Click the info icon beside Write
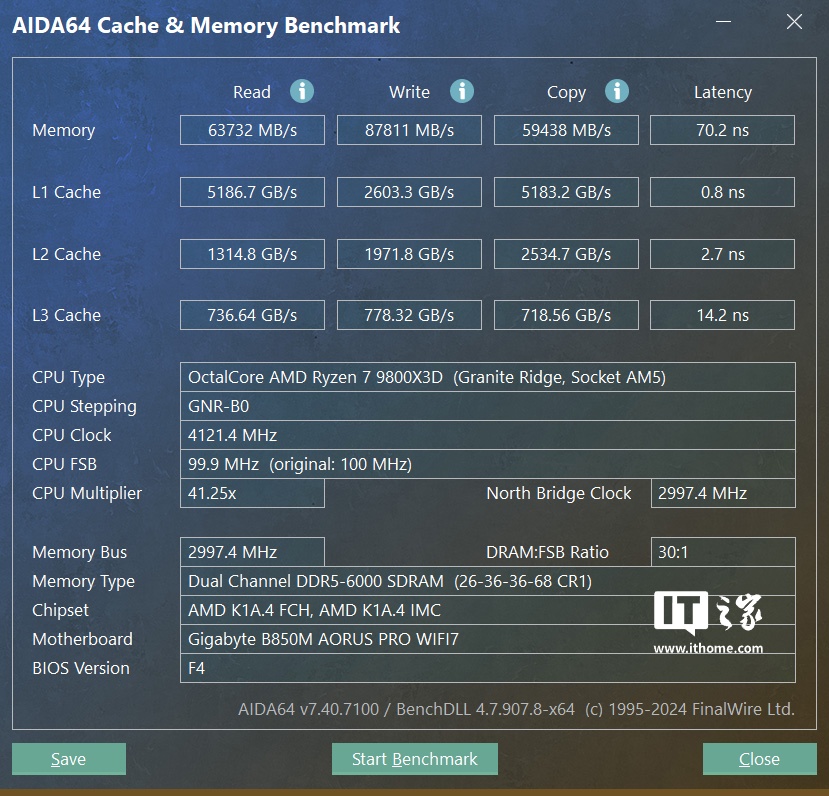This screenshot has width=829, height=796. click(x=461, y=92)
